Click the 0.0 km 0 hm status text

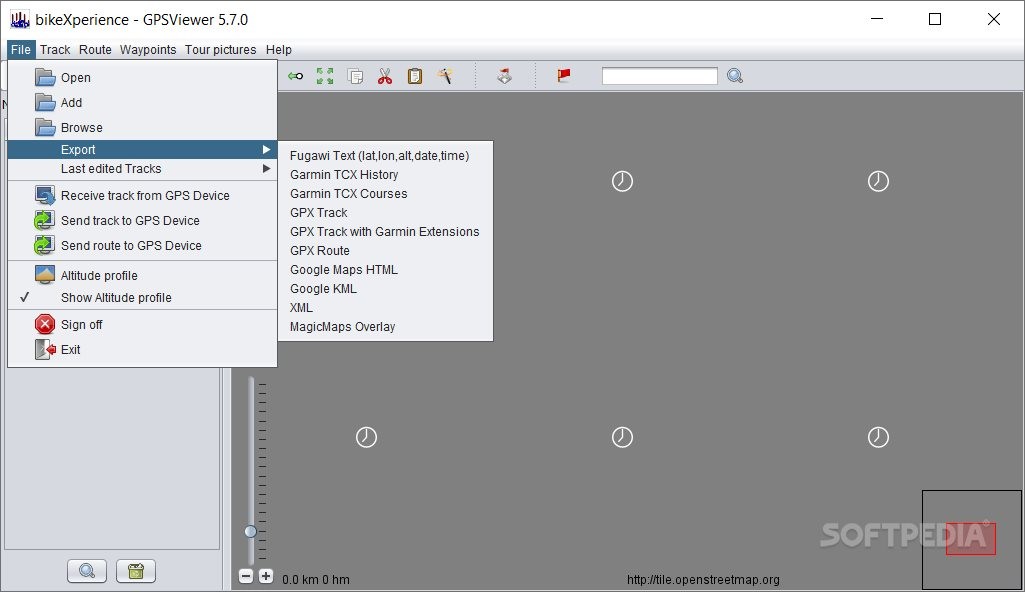point(316,580)
